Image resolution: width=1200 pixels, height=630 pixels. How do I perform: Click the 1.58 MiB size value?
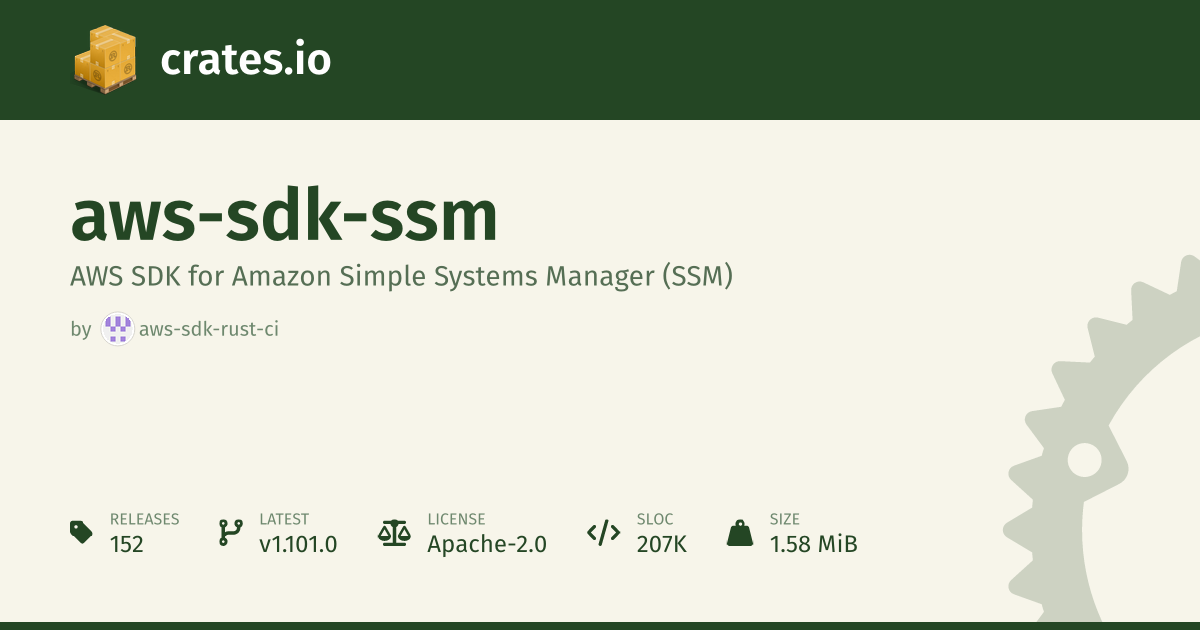(813, 544)
